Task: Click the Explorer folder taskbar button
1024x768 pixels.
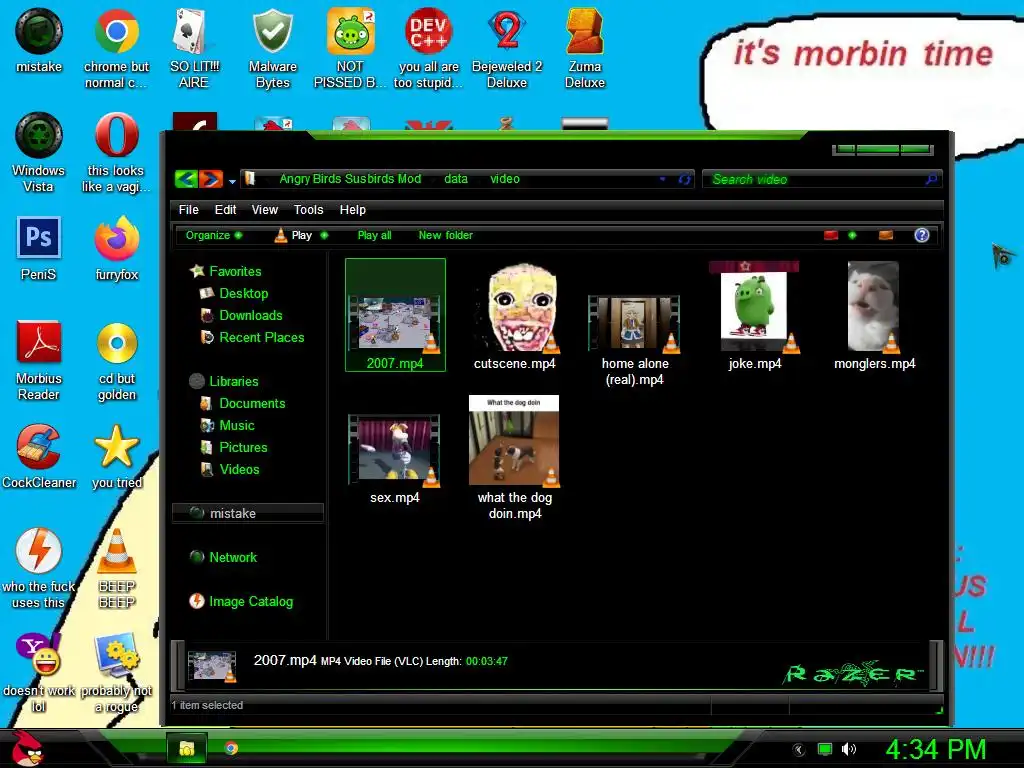Action: point(187,748)
